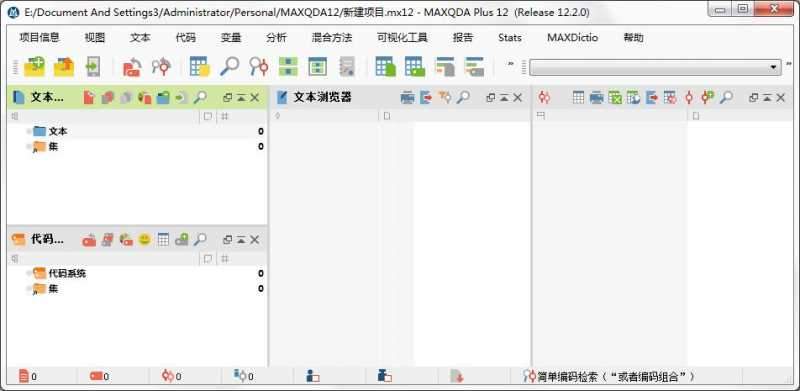Click the HTML export icon in retrieved segments panel

633,97
